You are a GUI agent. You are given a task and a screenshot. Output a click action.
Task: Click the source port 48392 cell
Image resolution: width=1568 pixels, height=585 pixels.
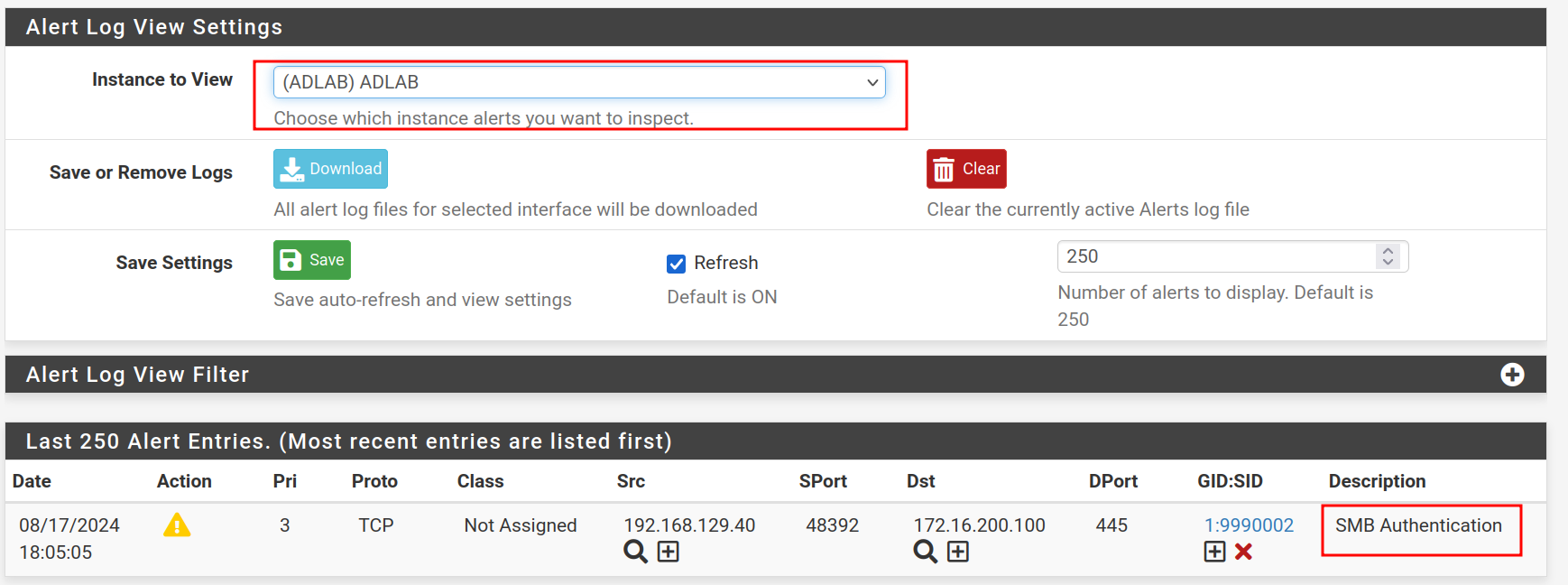(x=832, y=525)
